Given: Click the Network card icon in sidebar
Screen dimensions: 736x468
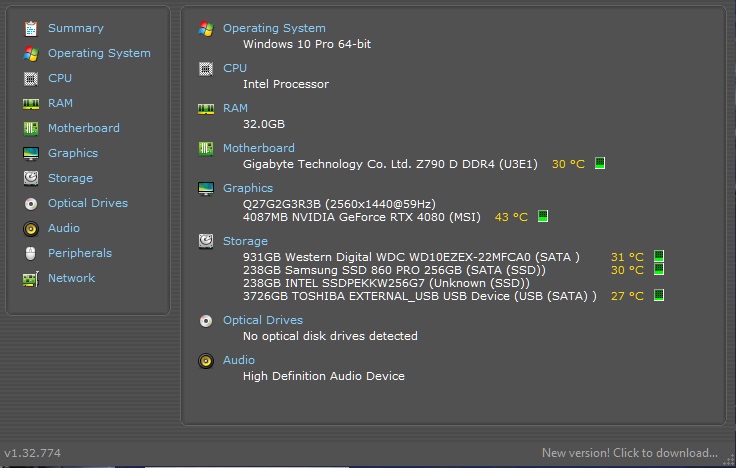Looking at the screenshot, I should 31,278.
